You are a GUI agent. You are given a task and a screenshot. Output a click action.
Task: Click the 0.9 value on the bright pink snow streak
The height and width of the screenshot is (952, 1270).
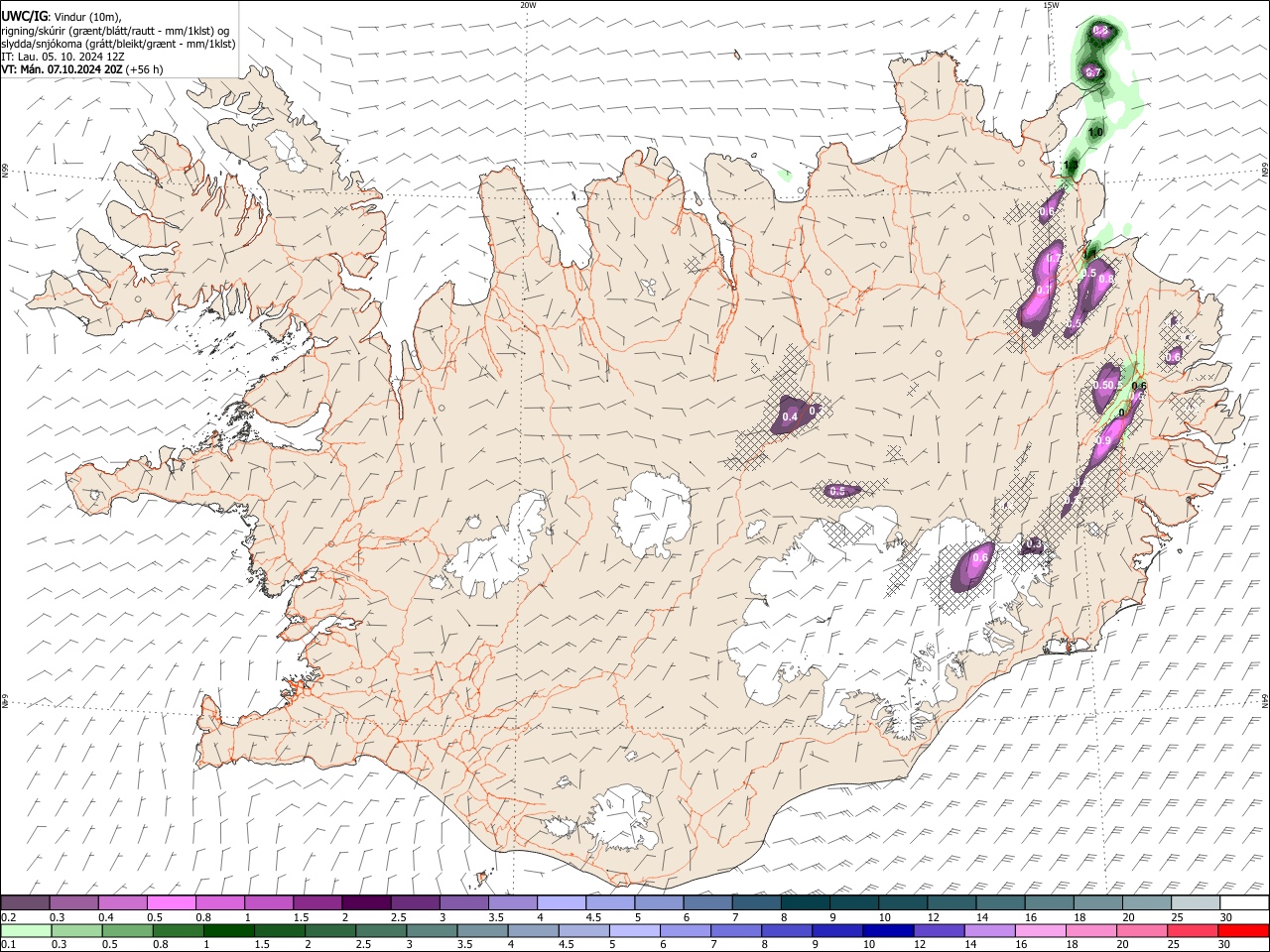pos(1102,441)
